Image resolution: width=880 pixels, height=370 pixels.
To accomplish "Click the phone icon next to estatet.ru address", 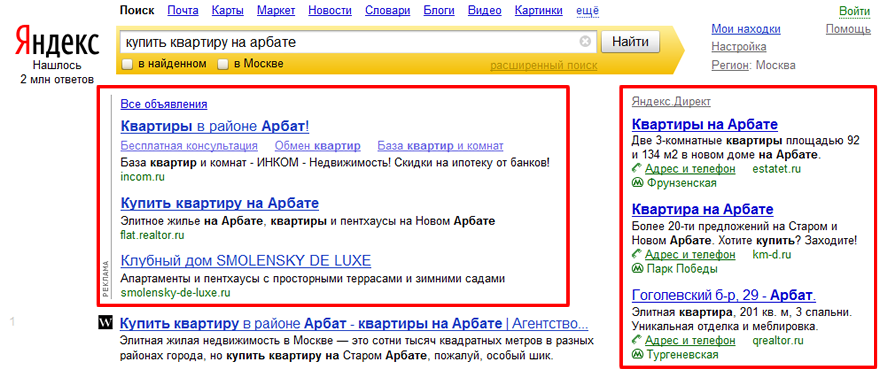I will (636, 168).
